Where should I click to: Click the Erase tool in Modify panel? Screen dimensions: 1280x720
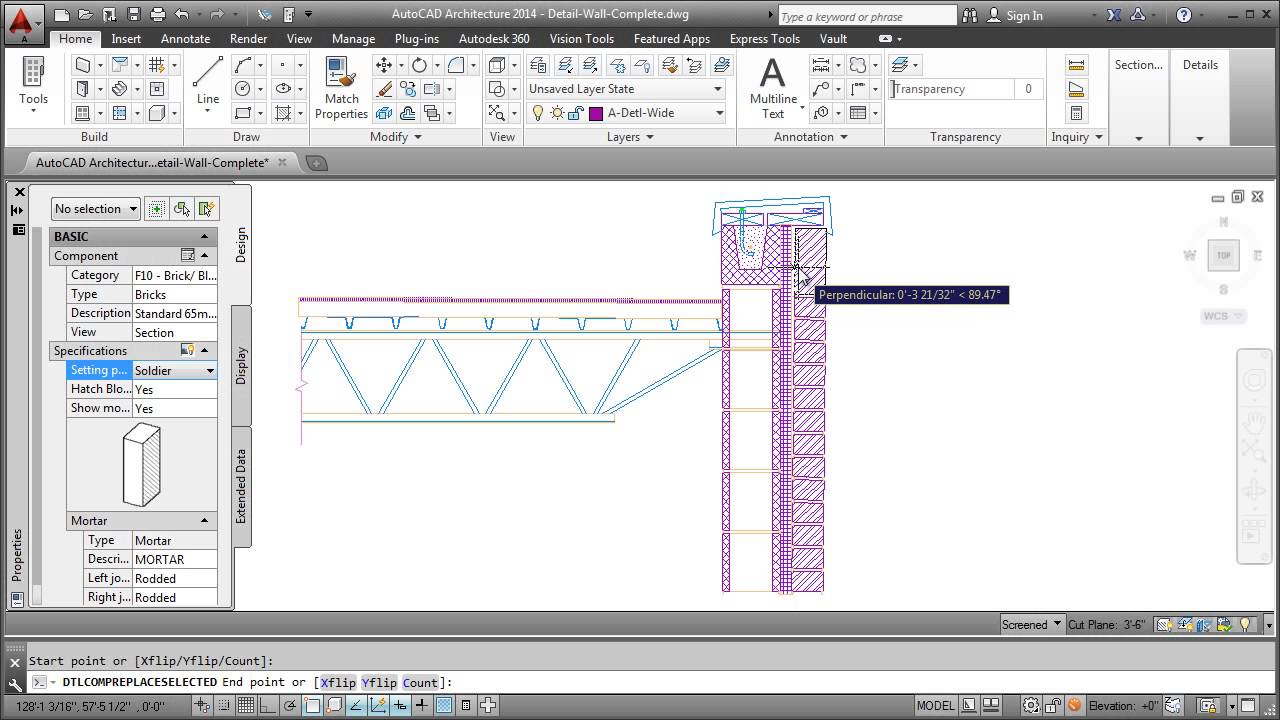pyautogui.click(x=384, y=88)
